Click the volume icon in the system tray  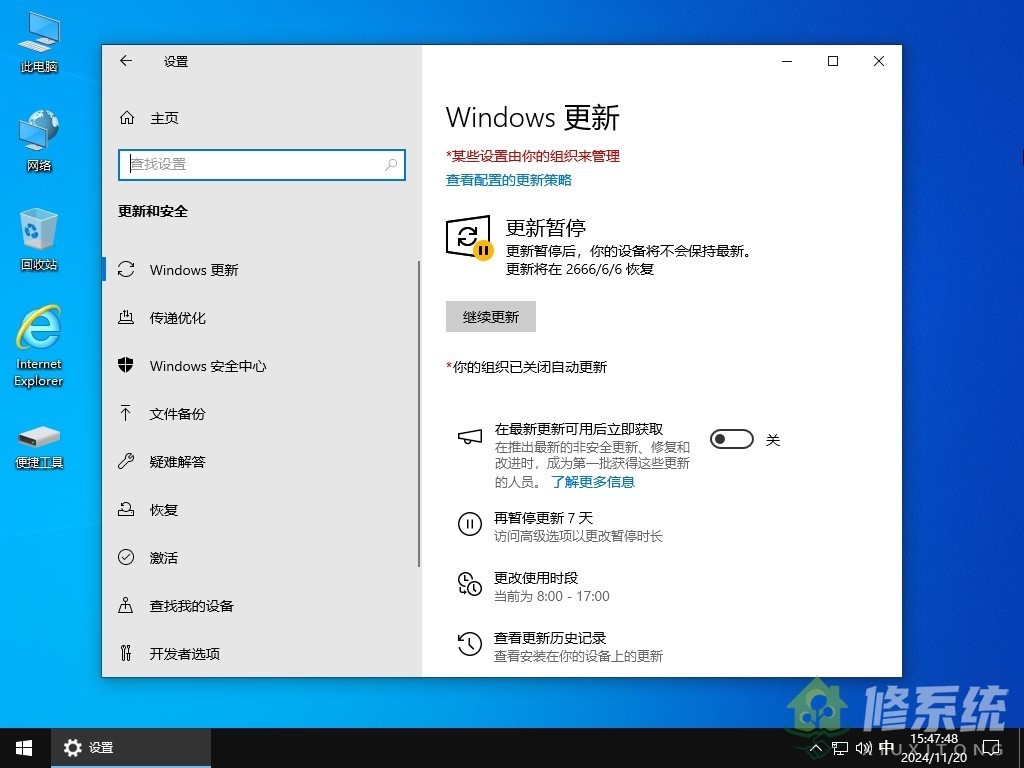click(x=864, y=748)
